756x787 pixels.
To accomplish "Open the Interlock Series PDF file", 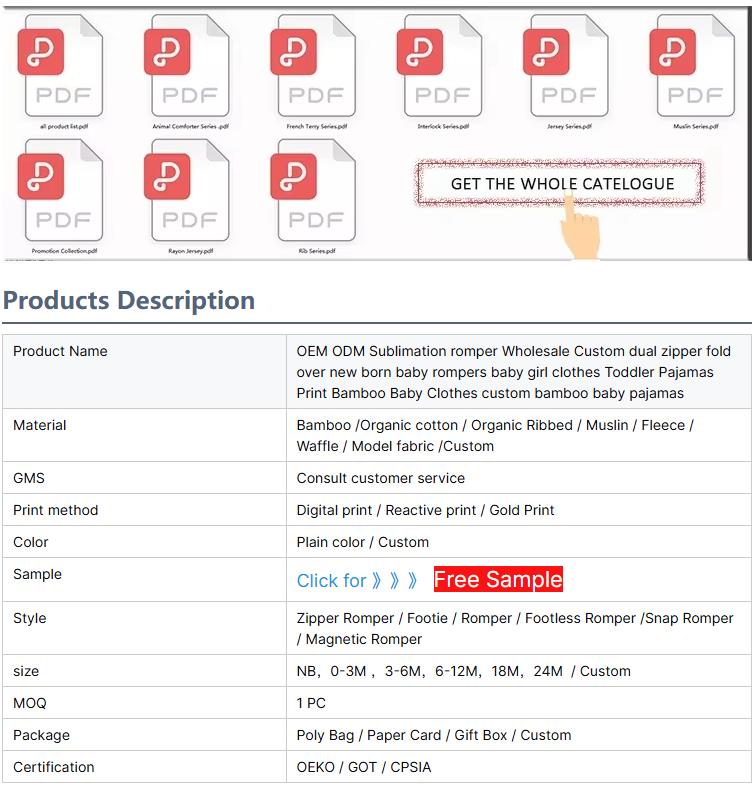I will pos(441,68).
